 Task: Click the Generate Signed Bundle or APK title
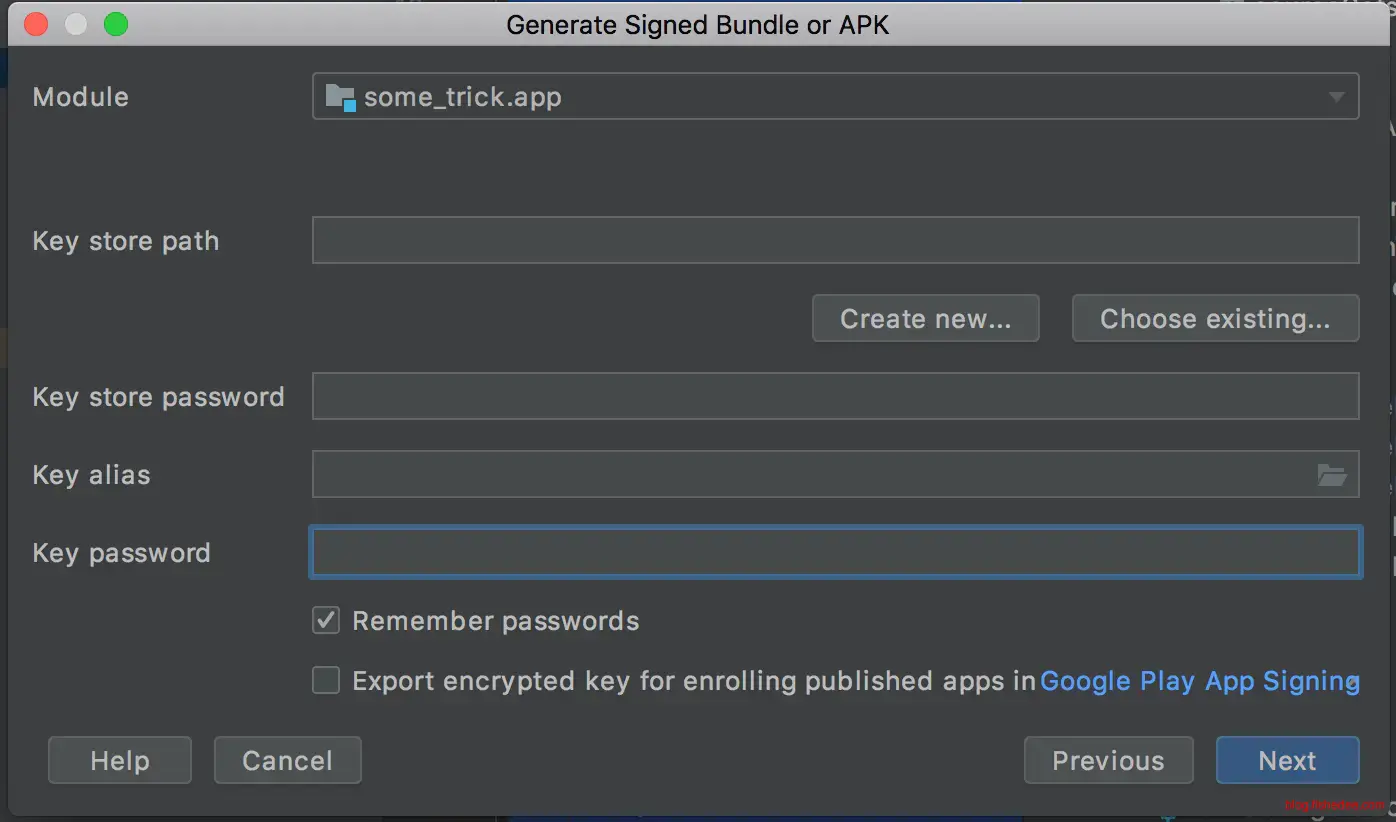point(698,25)
